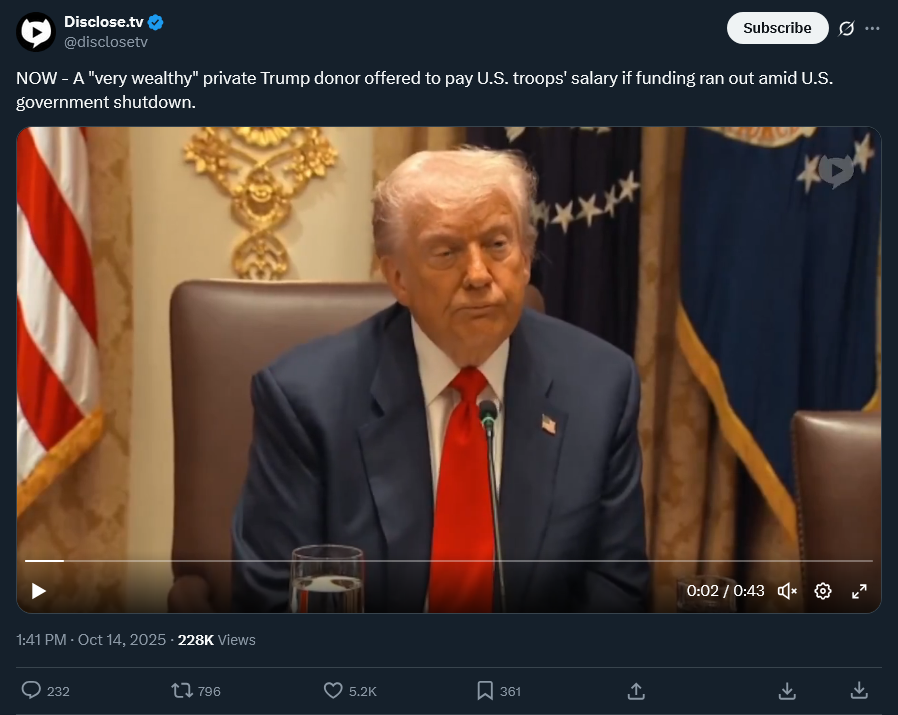Image resolution: width=898 pixels, height=715 pixels.
Task: Unmute the video sound
Action: 787,591
